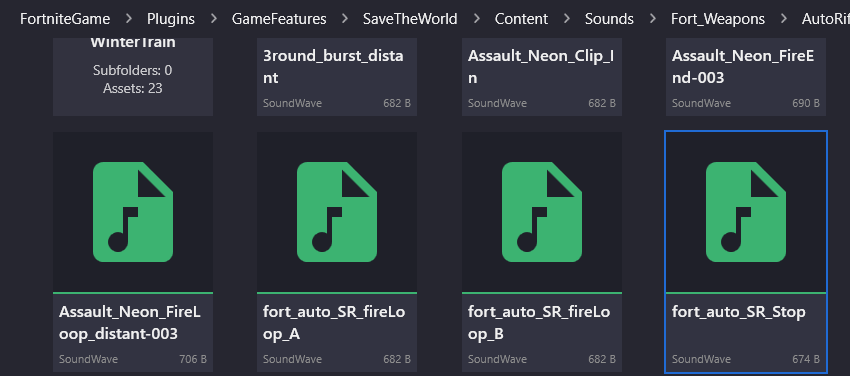The width and height of the screenshot is (850, 376).
Task: Click chevron after Plugins breadcrumb
Action: coord(214,19)
